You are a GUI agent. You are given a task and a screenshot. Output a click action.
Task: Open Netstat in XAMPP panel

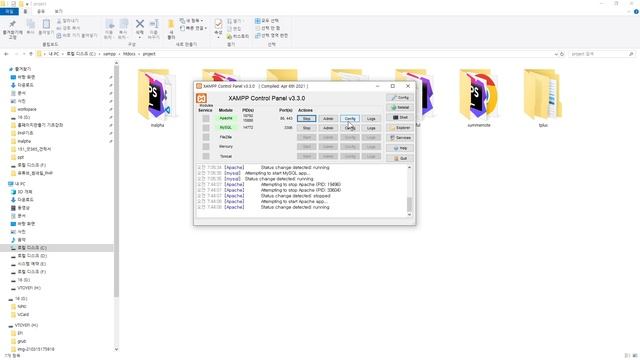pyautogui.click(x=400, y=107)
